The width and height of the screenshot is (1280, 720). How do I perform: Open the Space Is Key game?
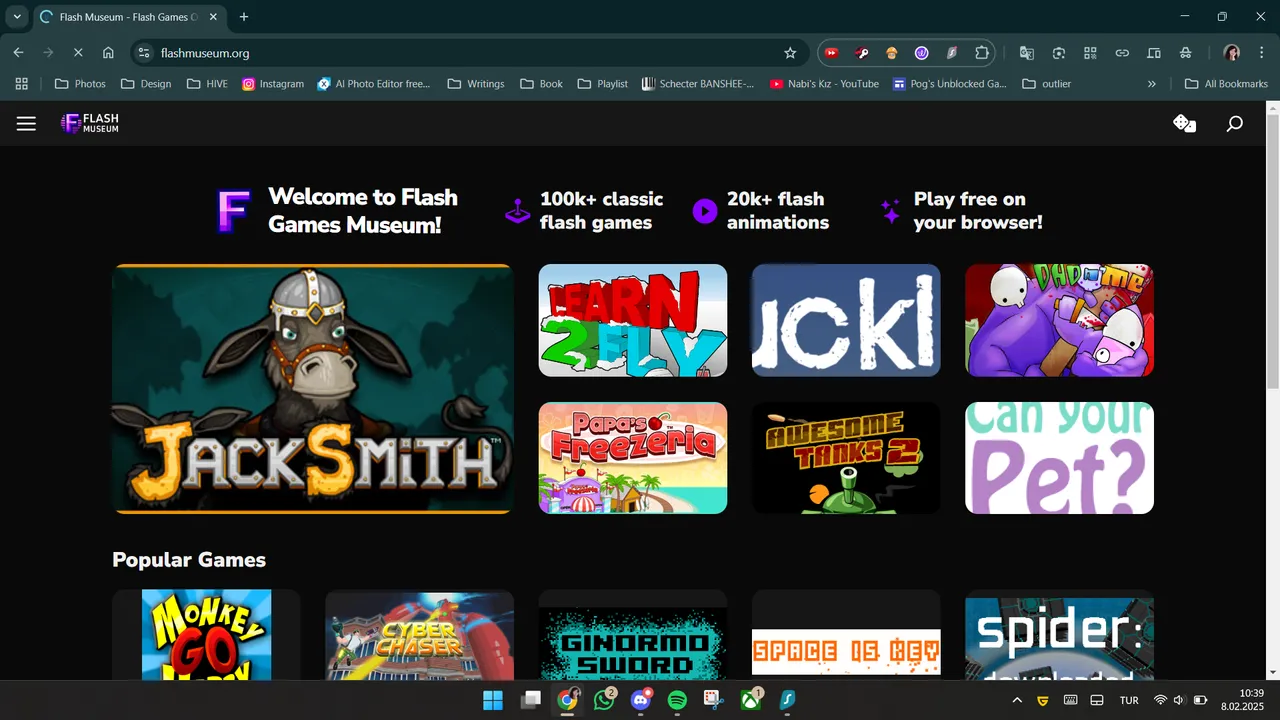coord(846,635)
